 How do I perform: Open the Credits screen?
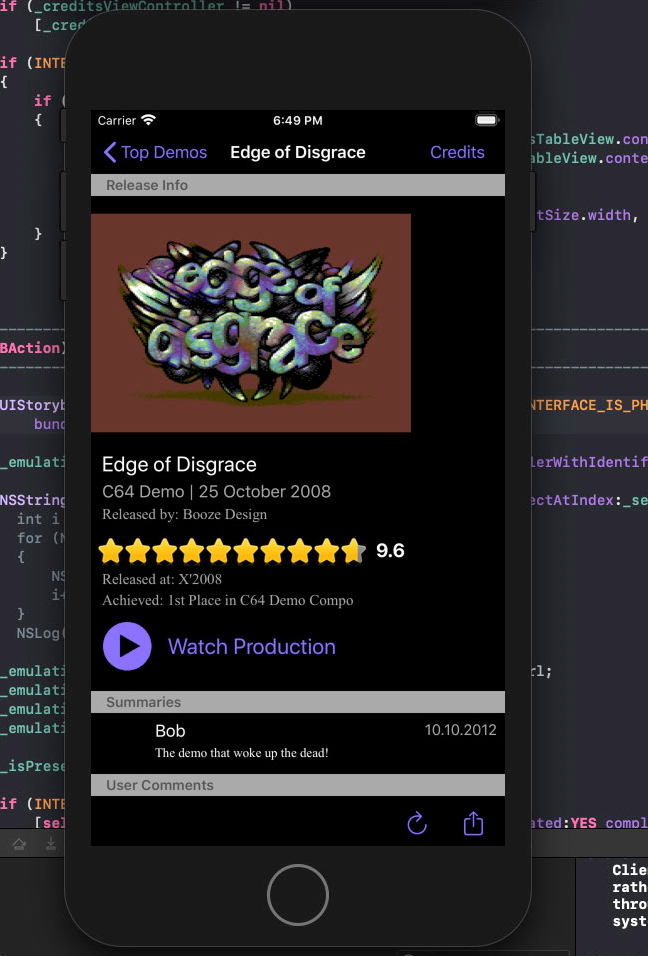[x=457, y=152]
